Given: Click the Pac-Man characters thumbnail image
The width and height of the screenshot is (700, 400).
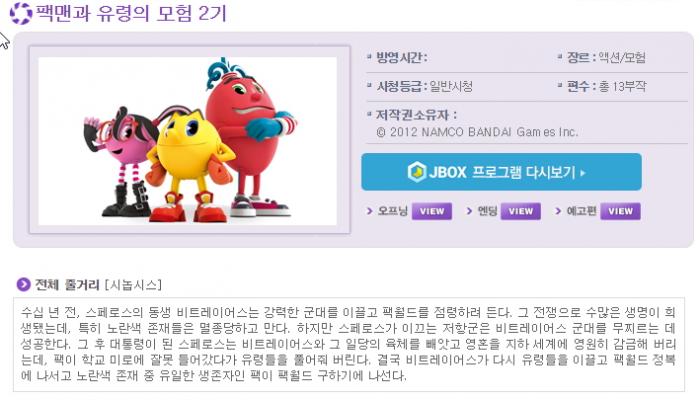Looking at the screenshot, I should pos(188,141).
